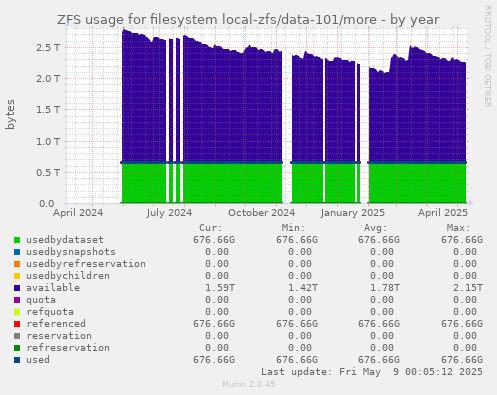Click available minimum value 1.42T

pos(303,288)
